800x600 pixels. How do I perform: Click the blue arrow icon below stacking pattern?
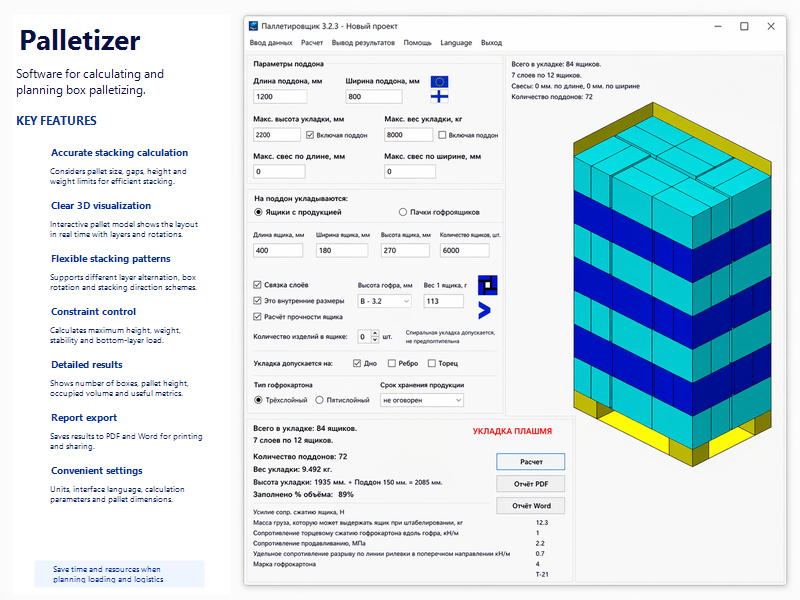(484, 310)
